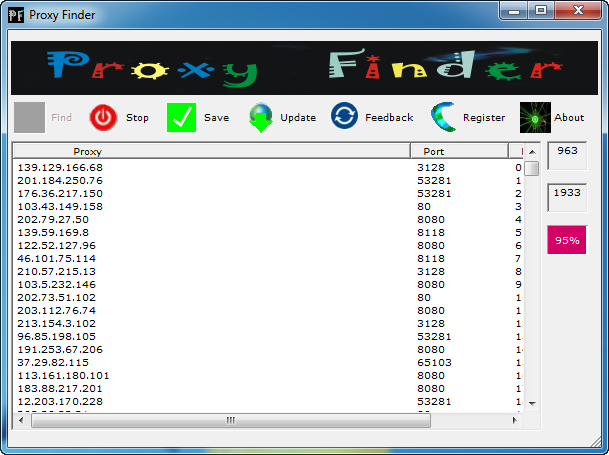
Task: Click the horizontal scrollbar left arrow
Action: click(21, 421)
